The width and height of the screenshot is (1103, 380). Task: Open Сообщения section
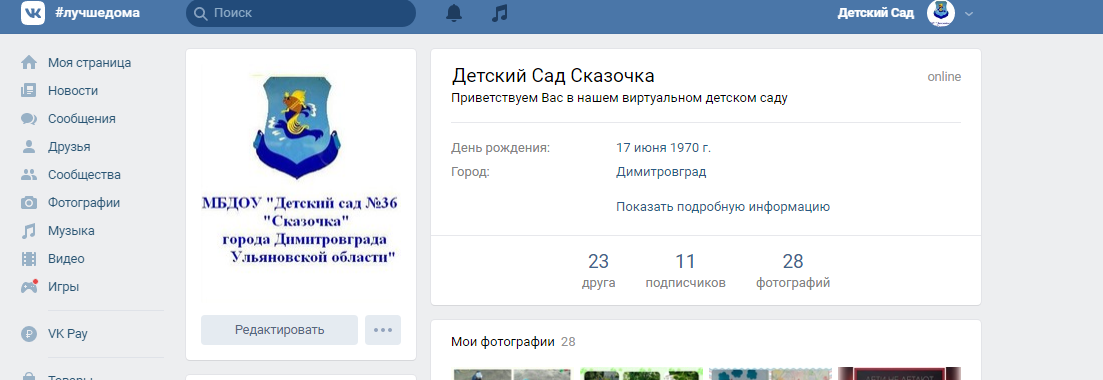click(x=82, y=119)
